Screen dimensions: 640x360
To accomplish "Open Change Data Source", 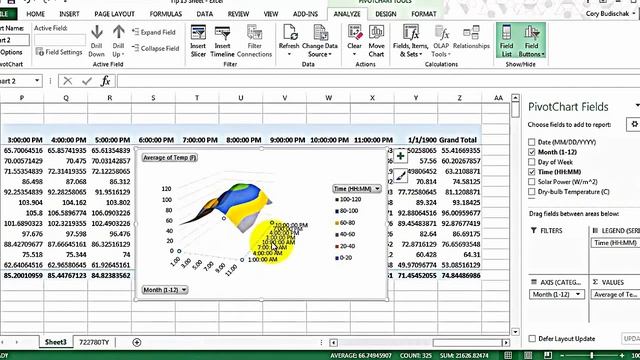I will pos(320,41).
